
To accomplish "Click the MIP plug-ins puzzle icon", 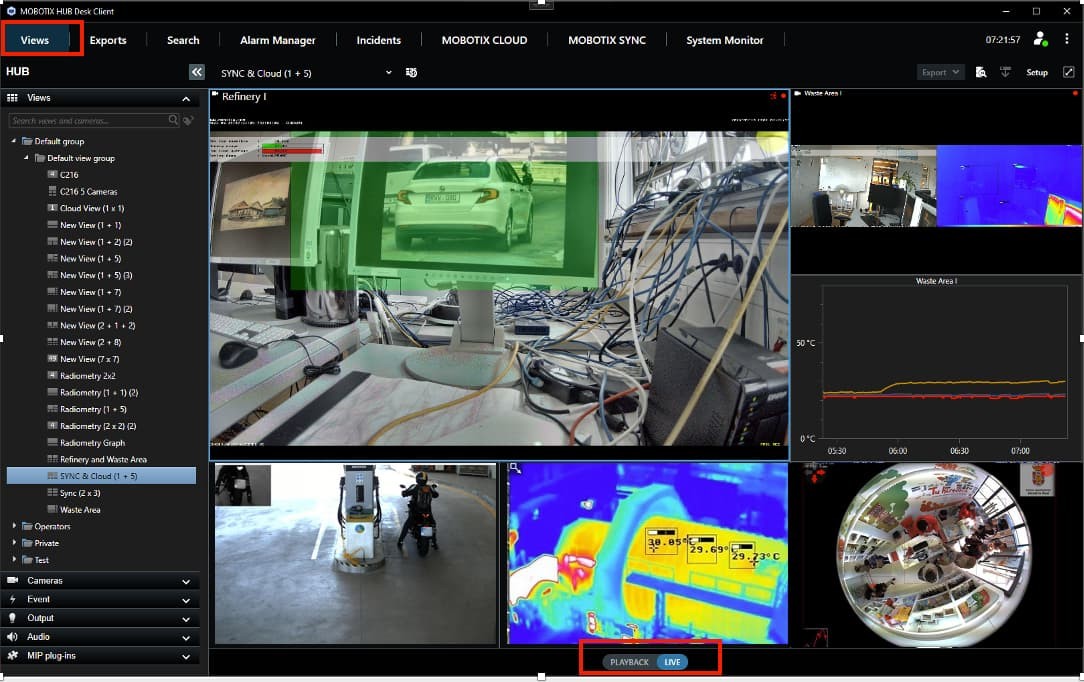I will click(x=12, y=655).
